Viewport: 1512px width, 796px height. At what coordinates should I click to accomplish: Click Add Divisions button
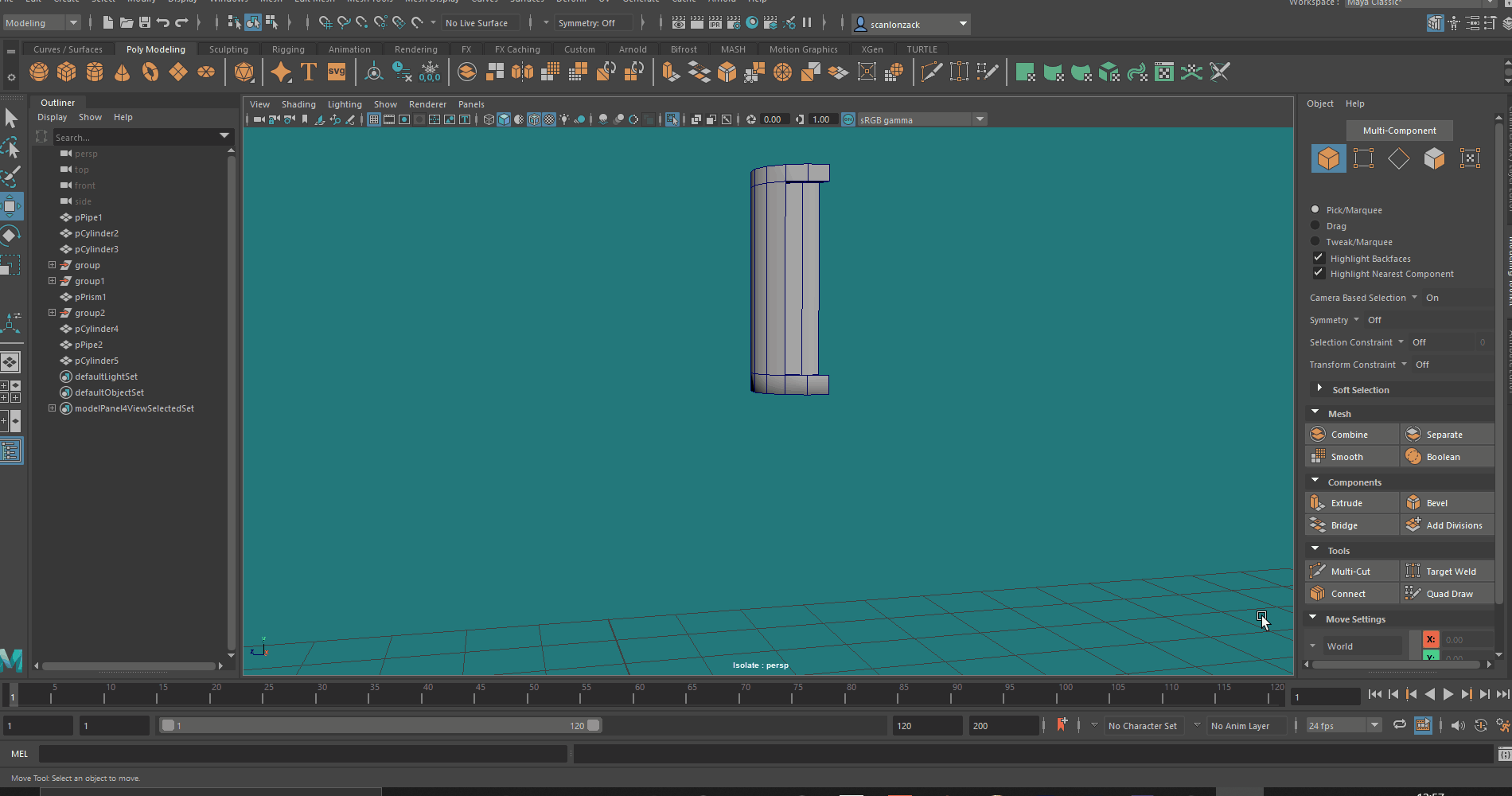[1448, 525]
